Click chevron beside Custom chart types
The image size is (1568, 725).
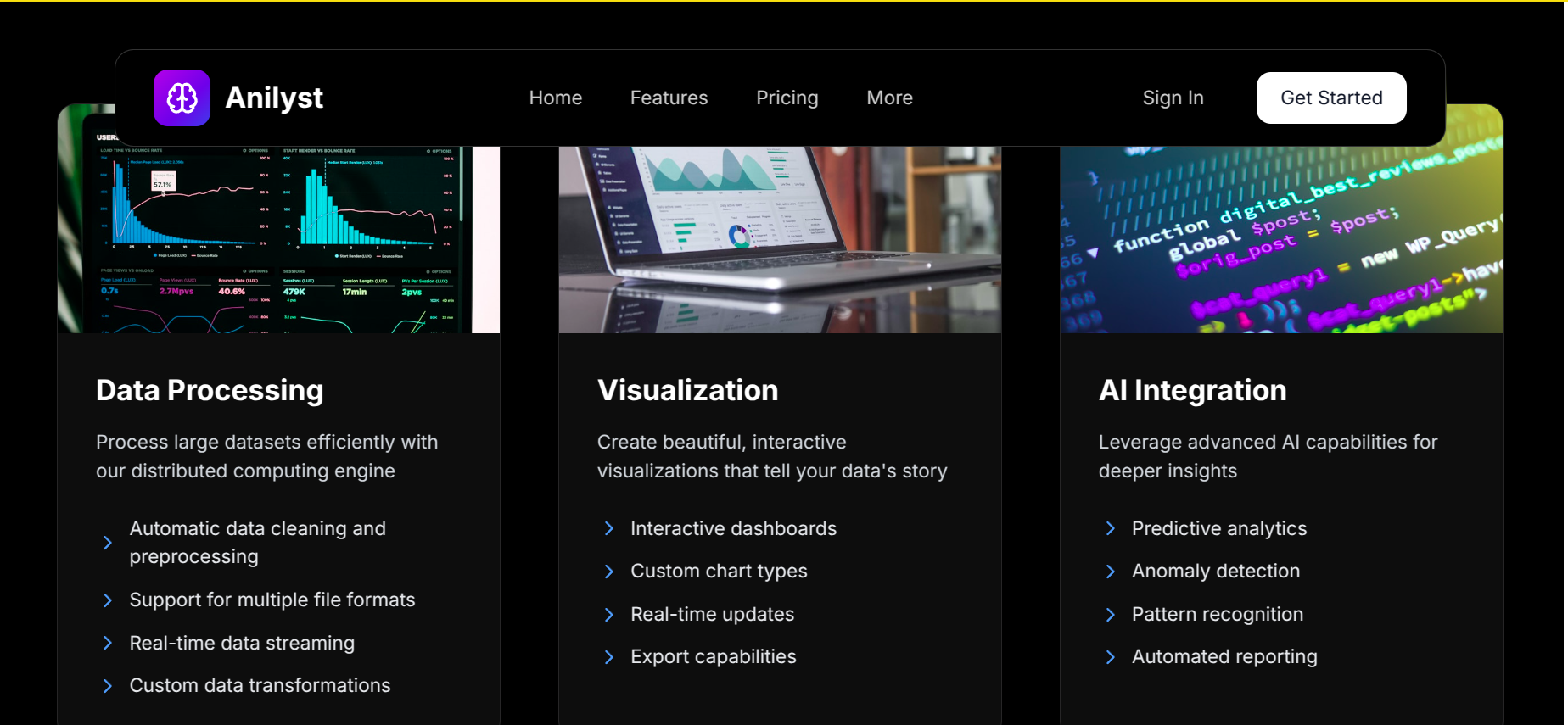pos(608,572)
